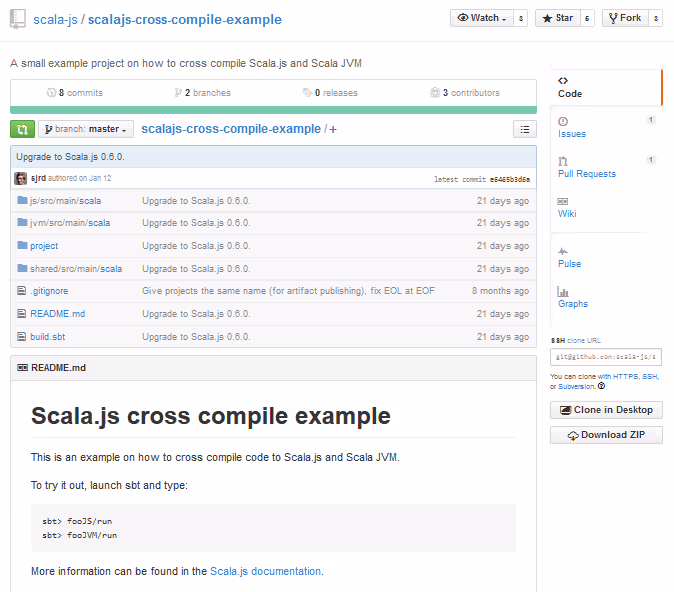674x592 pixels.
Task: Open the branch: master dropdown
Action: [x=86, y=129]
